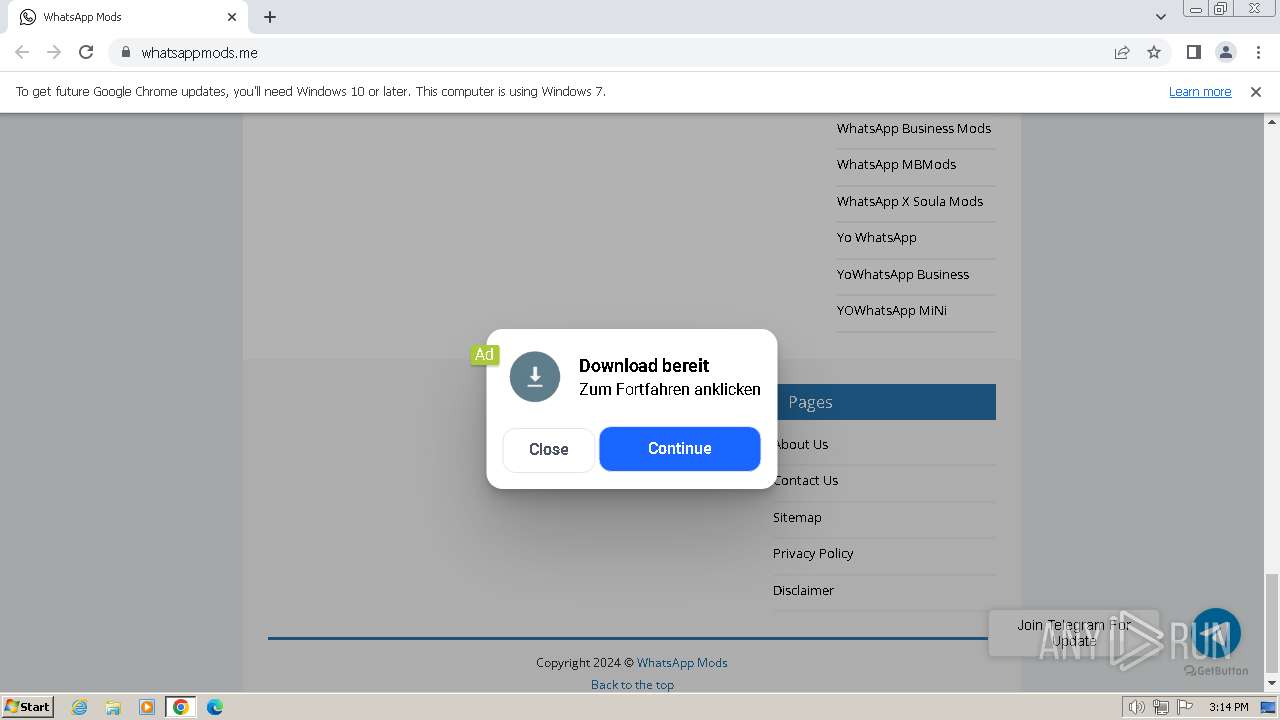Click Back to the top link
The height and width of the screenshot is (720, 1280).
632,684
